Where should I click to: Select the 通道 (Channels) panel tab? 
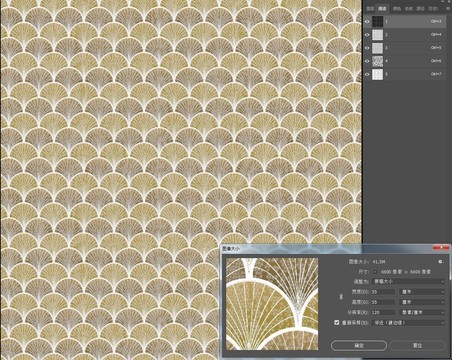382,9
